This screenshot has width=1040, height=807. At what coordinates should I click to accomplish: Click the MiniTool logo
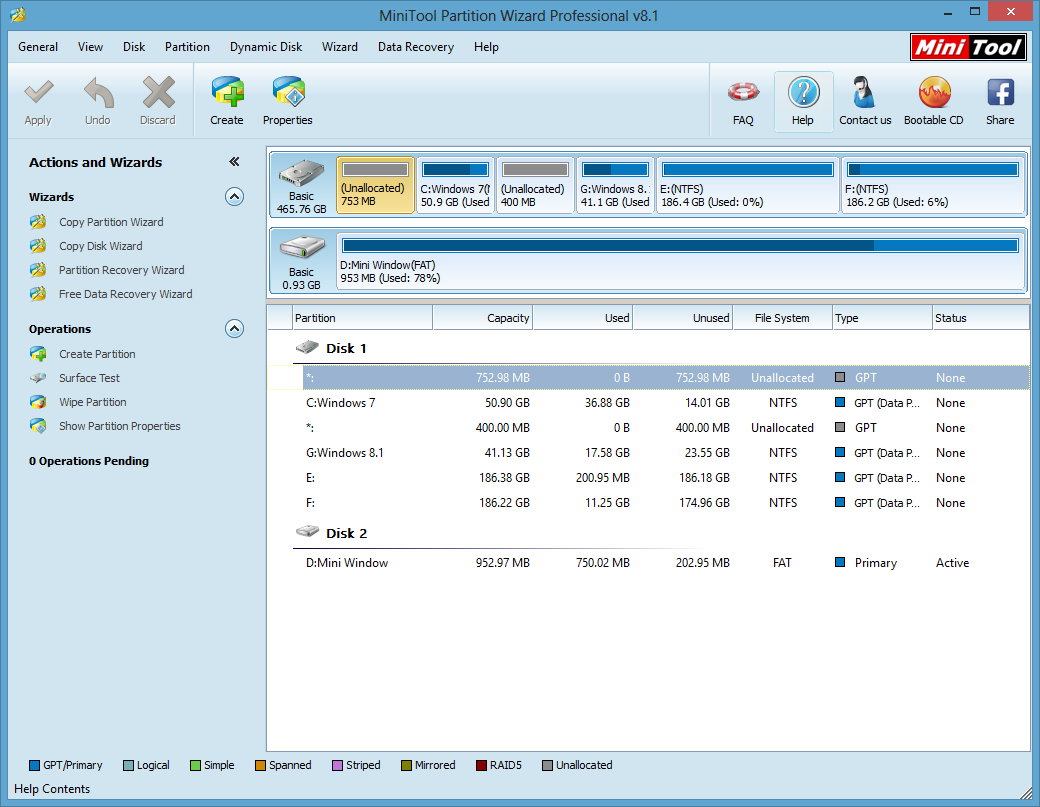click(968, 47)
